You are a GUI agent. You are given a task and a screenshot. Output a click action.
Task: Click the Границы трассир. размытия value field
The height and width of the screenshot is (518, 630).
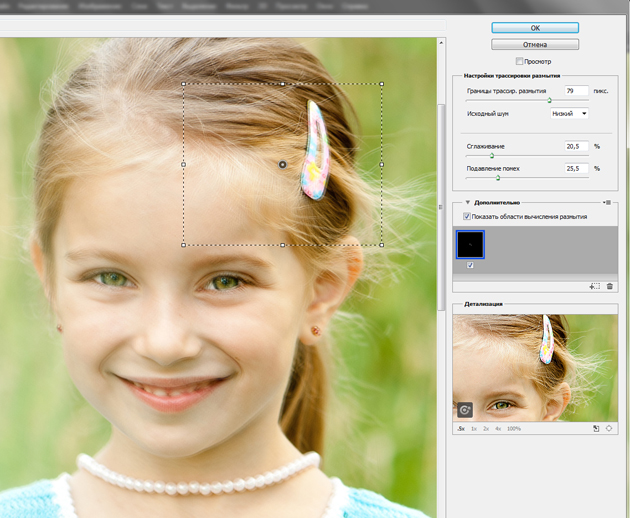pos(576,91)
